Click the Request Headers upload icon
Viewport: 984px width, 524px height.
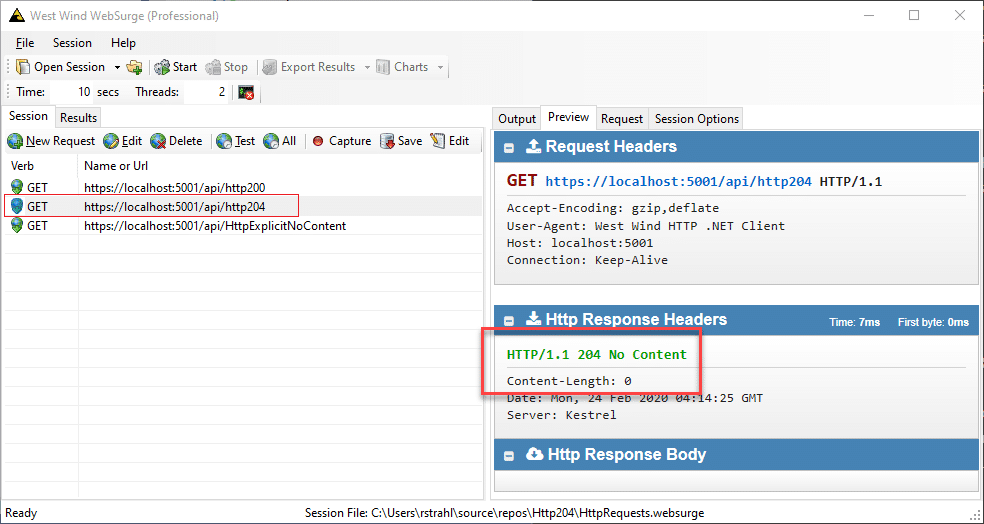click(x=533, y=146)
